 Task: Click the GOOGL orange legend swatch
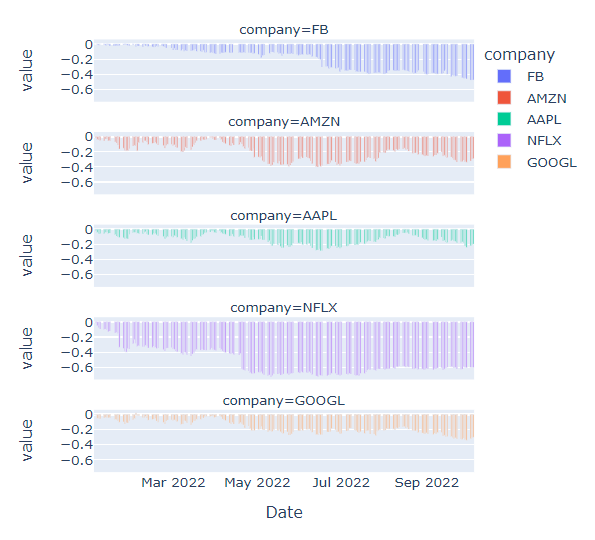(x=504, y=162)
